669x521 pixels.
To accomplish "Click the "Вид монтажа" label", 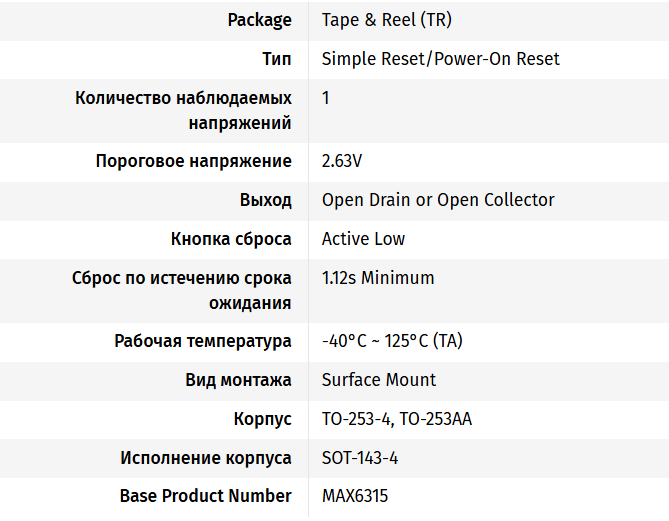I will click(238, 380).
